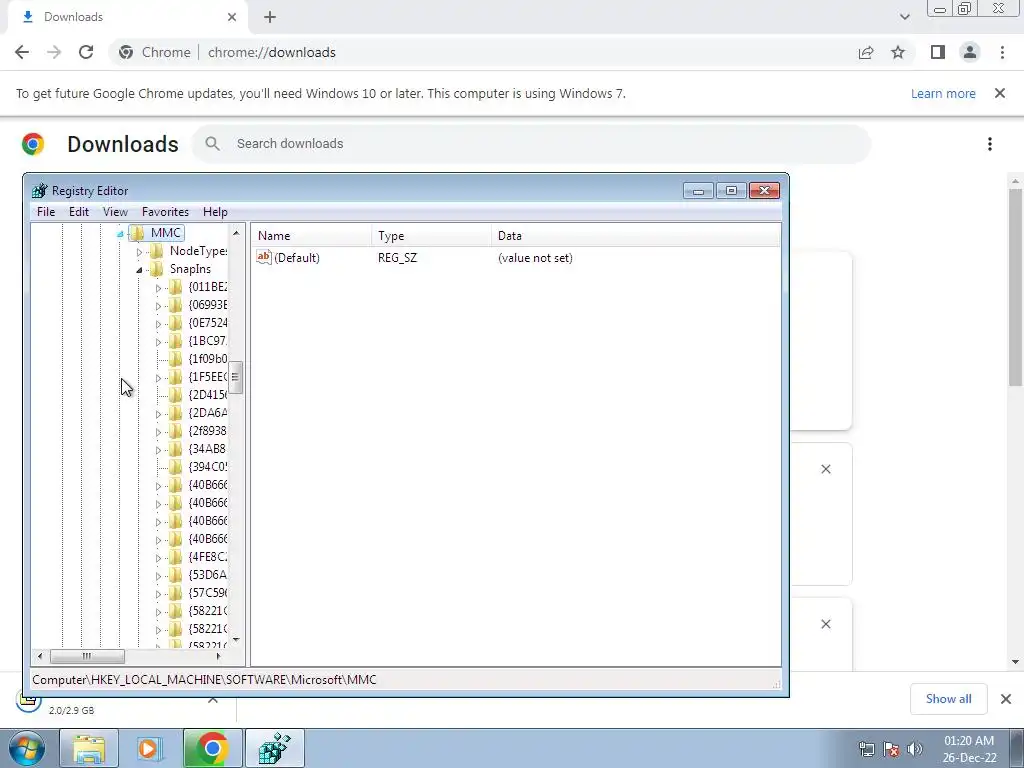Click into Search downloads field
Image resolution: width=1024 pixels, height=768 pixels.
click(532, 144)
